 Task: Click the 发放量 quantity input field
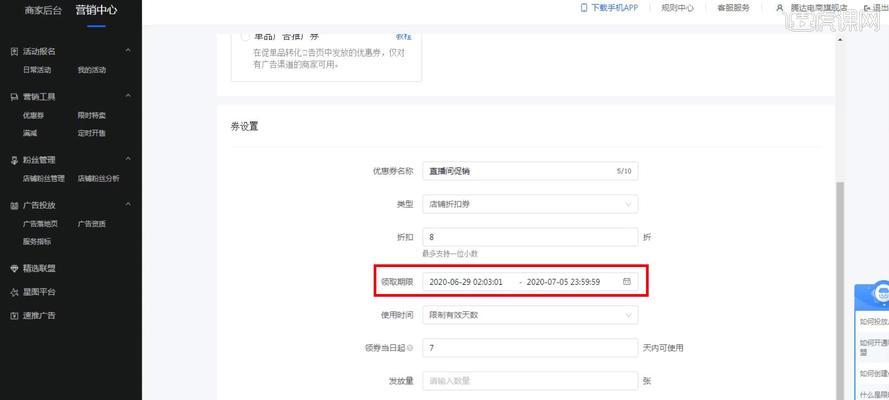[x=530, y=381]
